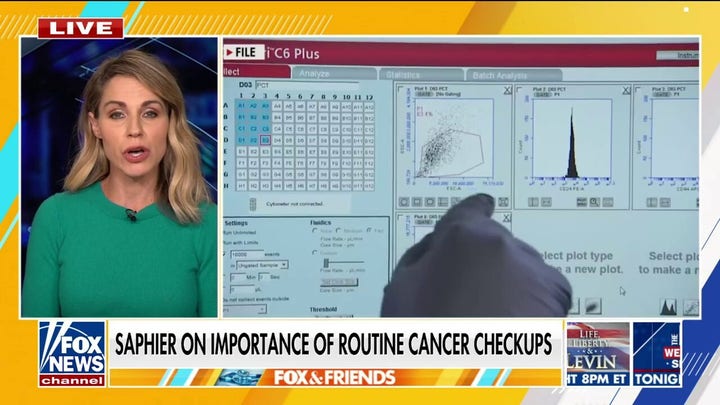The height and width of the screenshot is (405, 720).
Task: Click in the Sec time field
Action: tap(263, 277)
